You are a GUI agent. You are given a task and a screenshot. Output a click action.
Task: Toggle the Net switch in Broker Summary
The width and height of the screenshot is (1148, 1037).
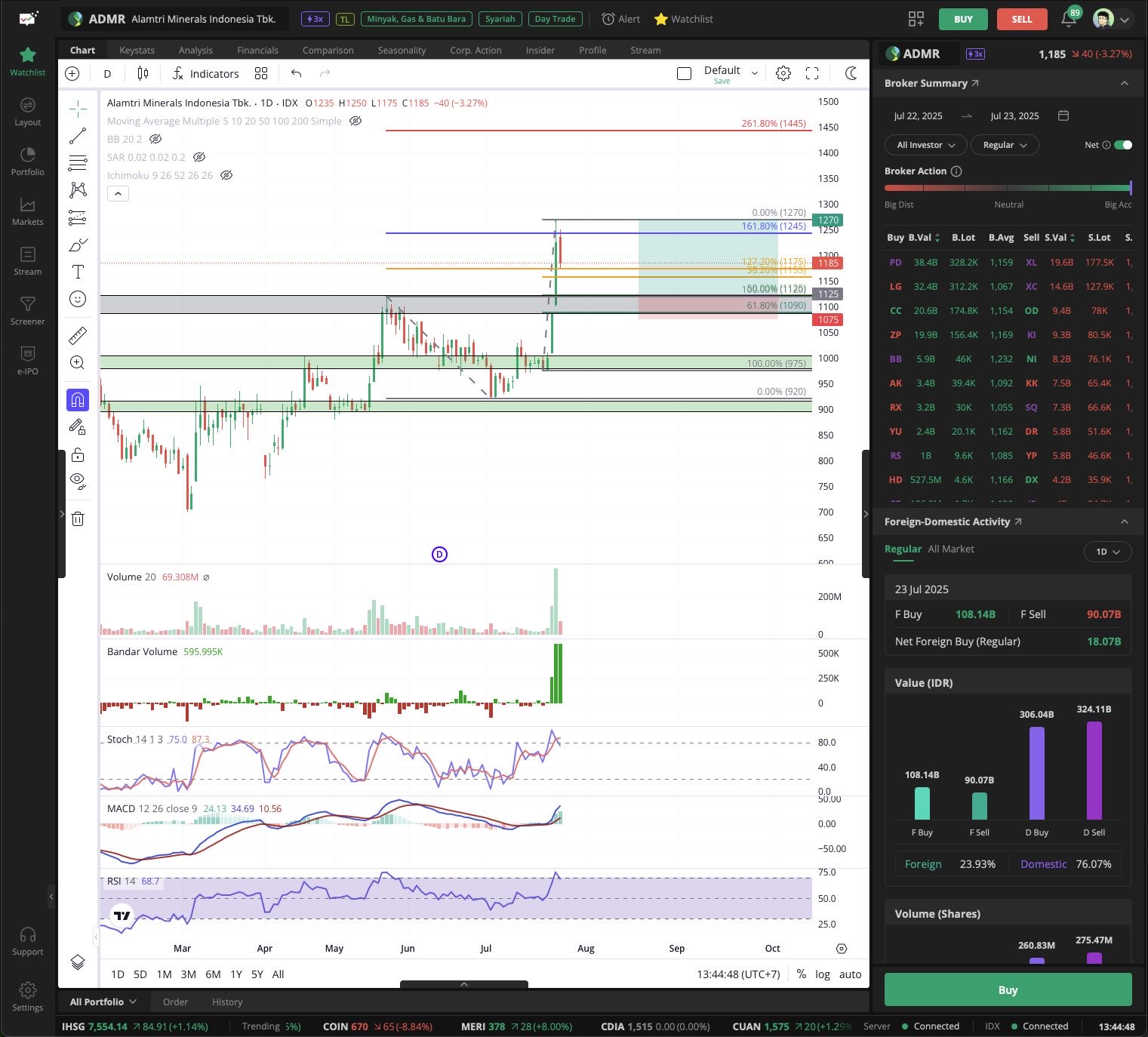click(1123, 145)
